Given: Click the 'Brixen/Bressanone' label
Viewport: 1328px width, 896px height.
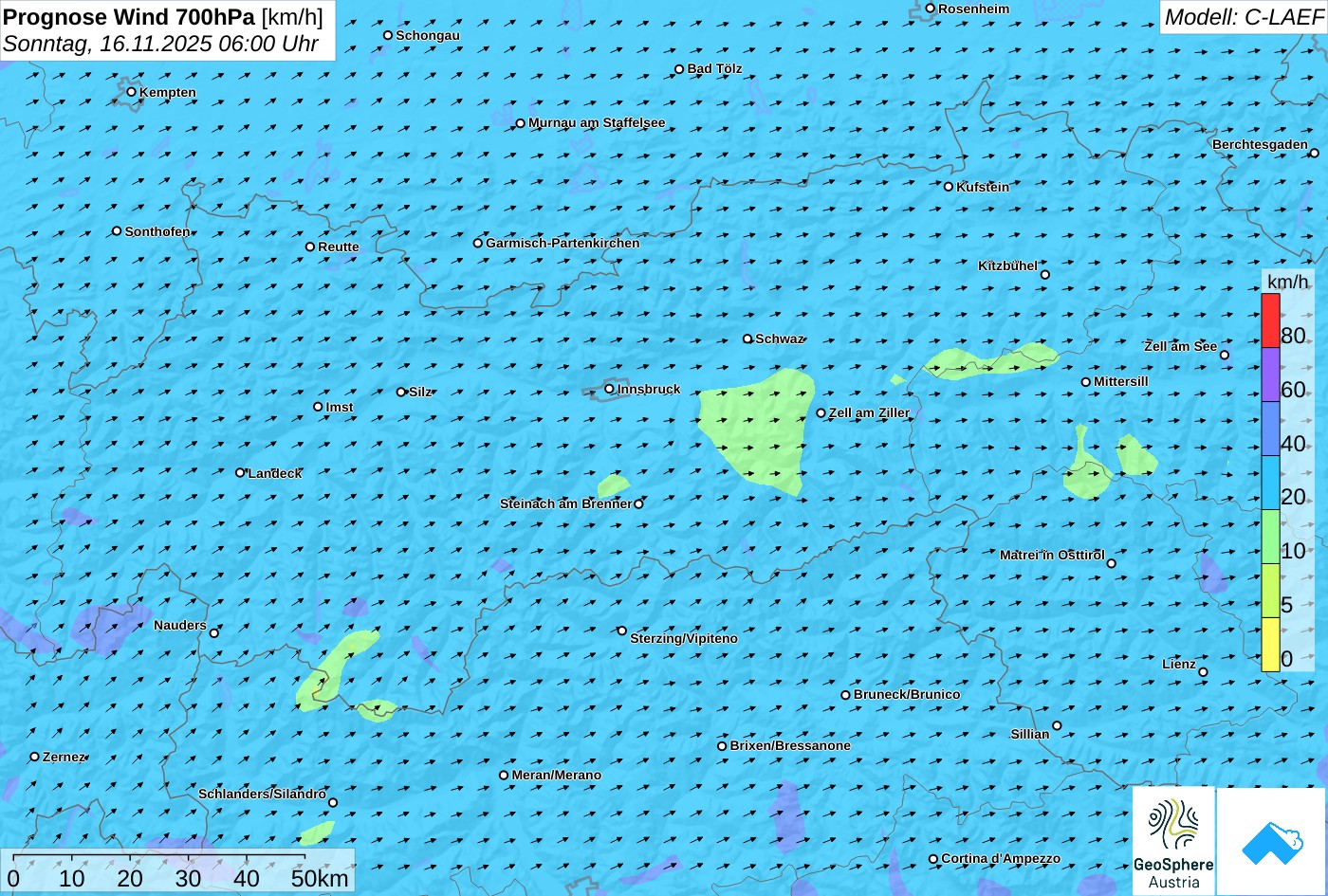Looking at the screenshot, I should pos(790,745).
